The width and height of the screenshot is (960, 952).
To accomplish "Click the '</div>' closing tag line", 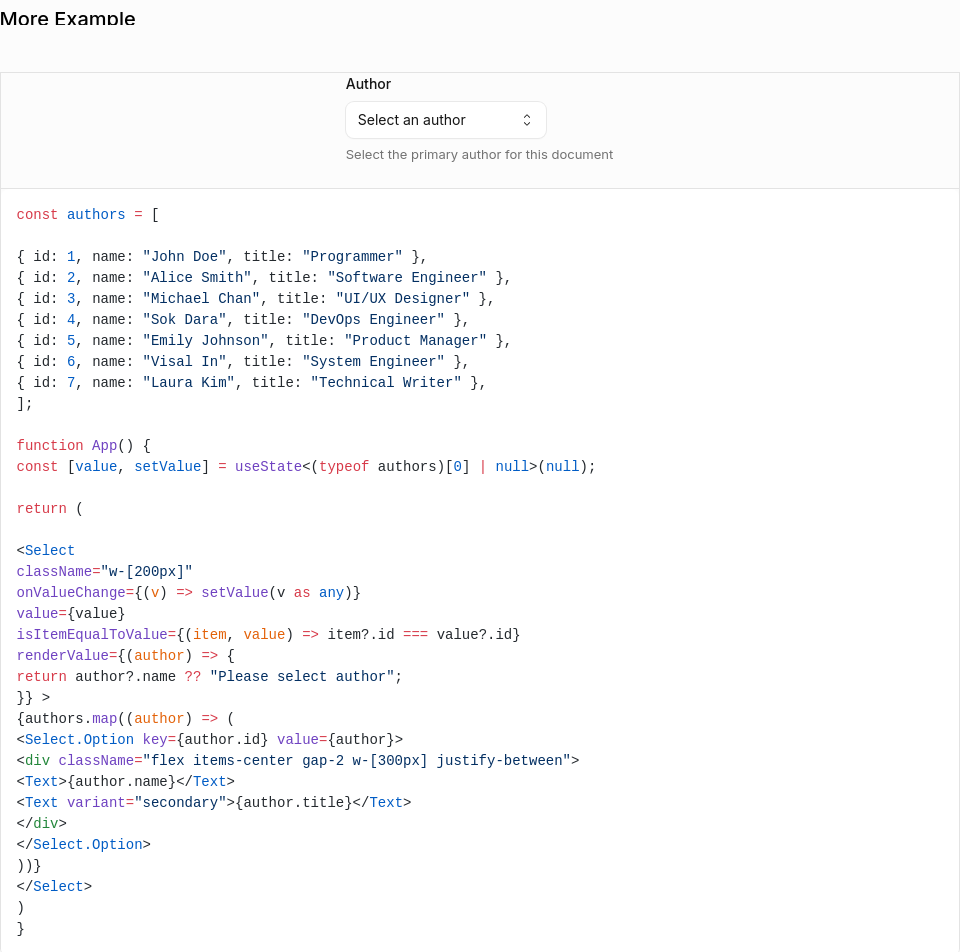I will pyautogui.click(x=42, y=823).
